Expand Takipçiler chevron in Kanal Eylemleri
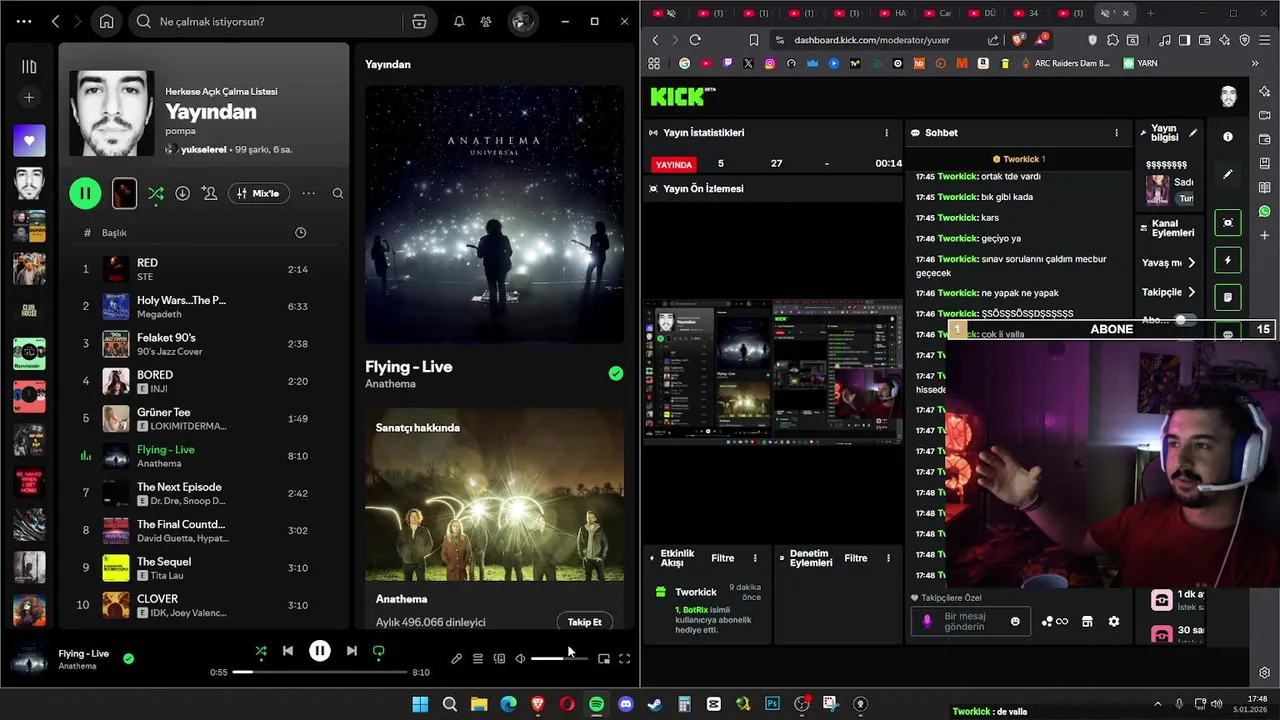This screenshot has width=1280, height=720. (x=1191, y=292)
